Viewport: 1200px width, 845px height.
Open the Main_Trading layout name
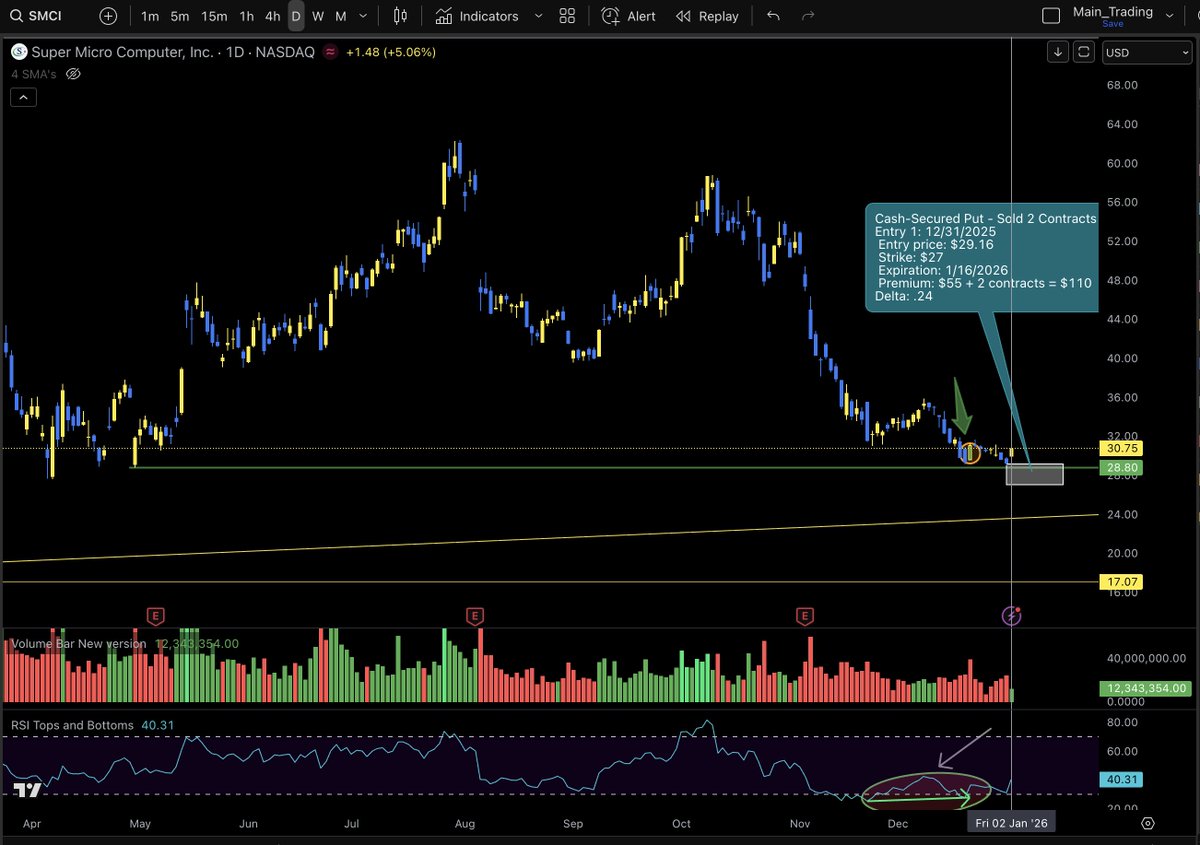point(1112,12)
